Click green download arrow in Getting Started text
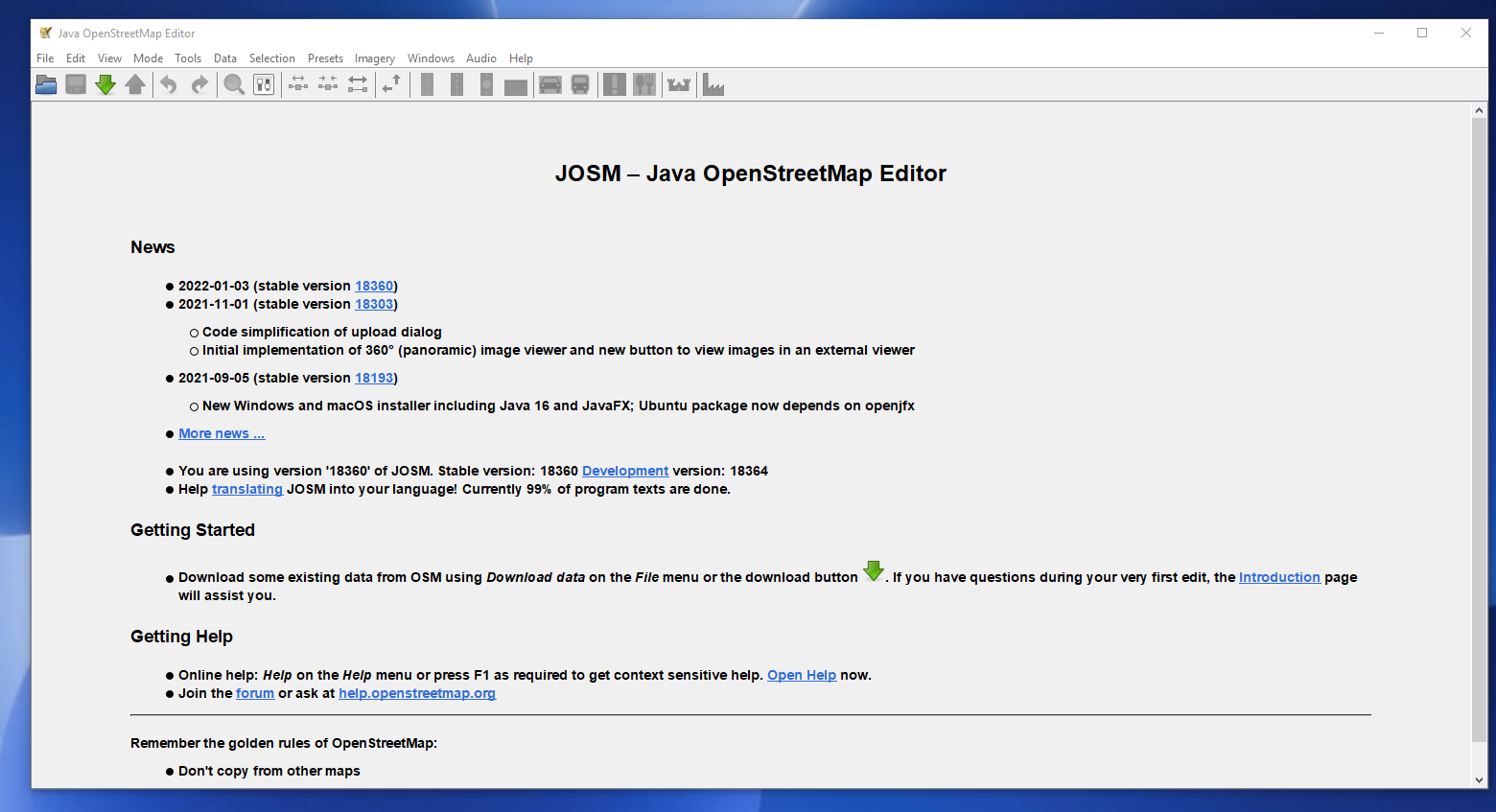Image resolution: width=1496 pixels, height=812 pixels. pos(874,571)
